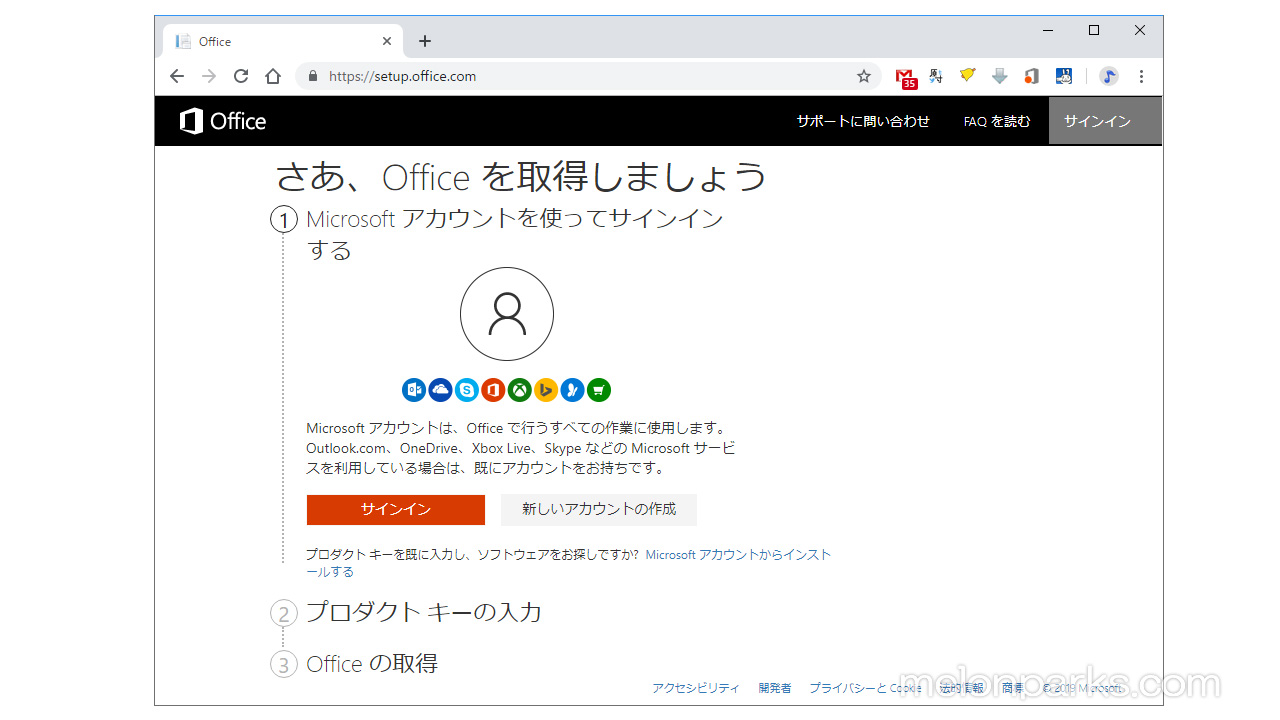This screenshot has height=720, width=1280.
Task: Maximize the Chrome window
Action: (x=1094, y=31)
